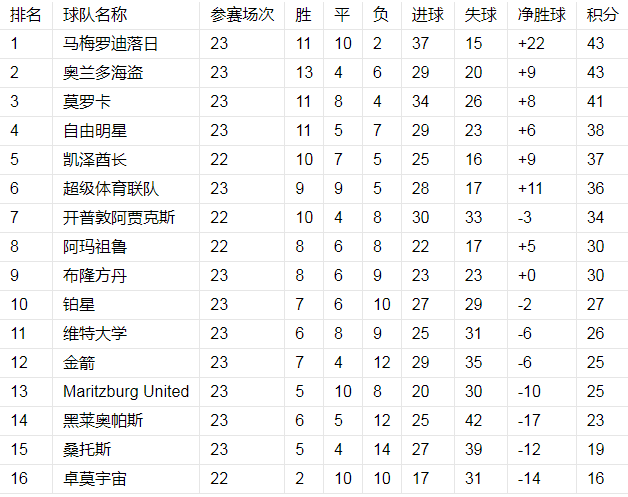628x497 pixels.
Task: Select team name 奥兰多海盗
Action: coord(103,73)
